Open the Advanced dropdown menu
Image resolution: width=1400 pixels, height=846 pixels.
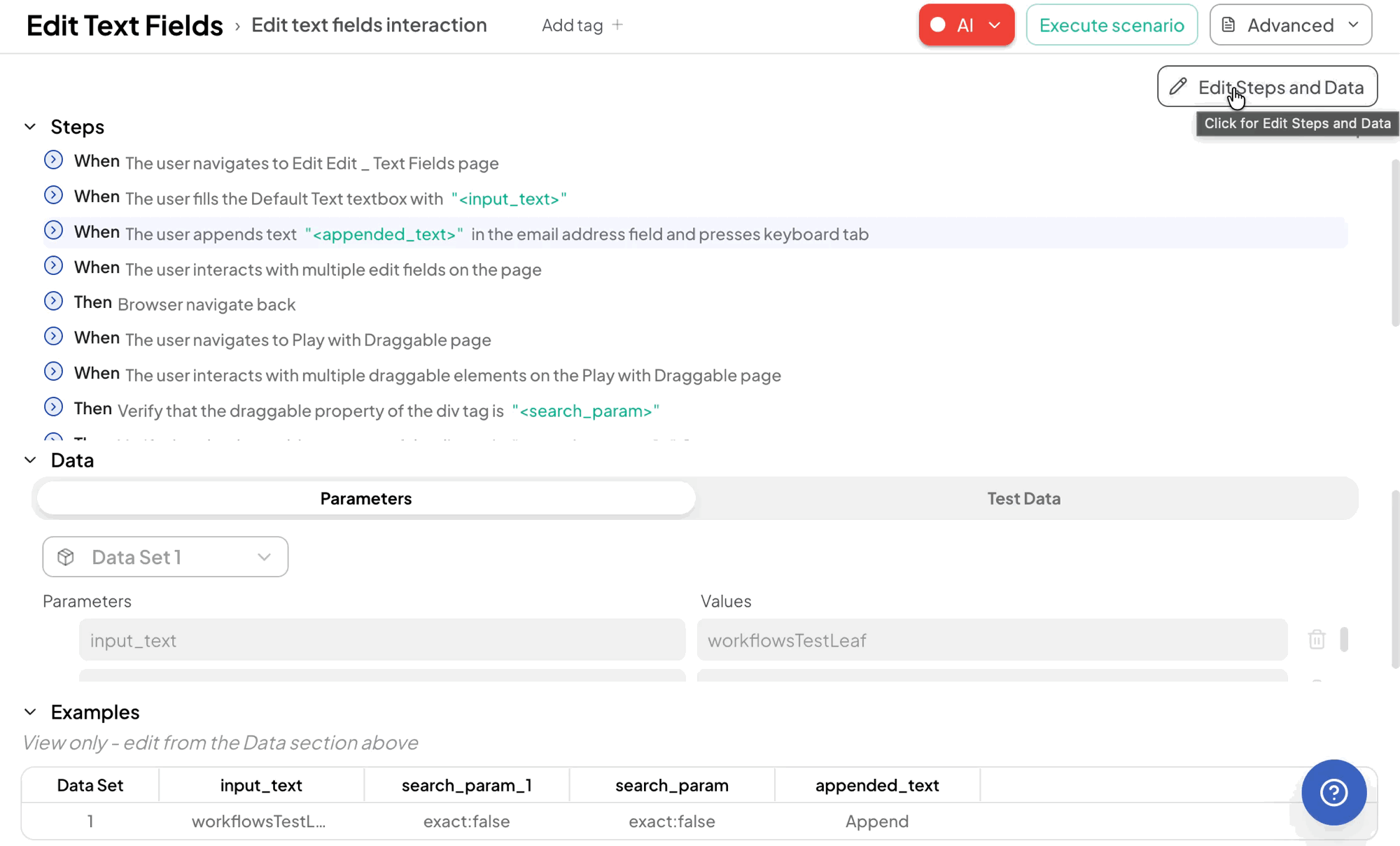point(1290,25)
